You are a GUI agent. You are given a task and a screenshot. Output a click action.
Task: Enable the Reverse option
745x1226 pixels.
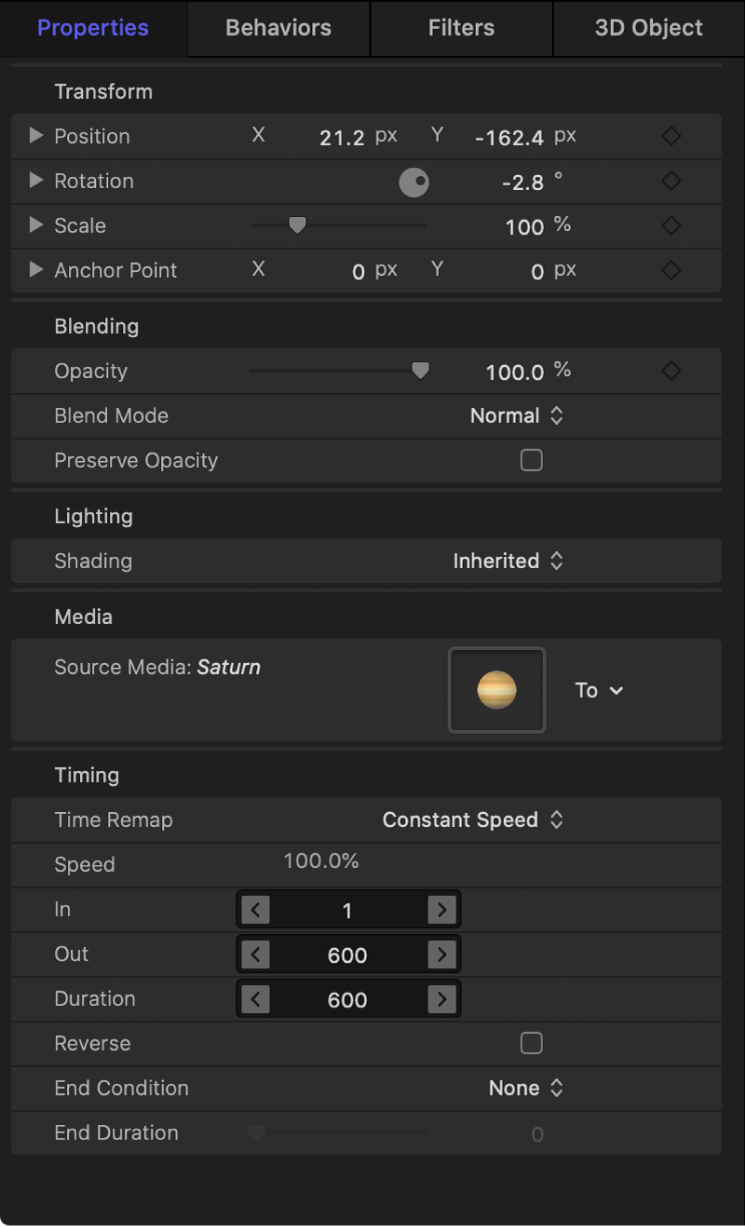coord(531,1043)
